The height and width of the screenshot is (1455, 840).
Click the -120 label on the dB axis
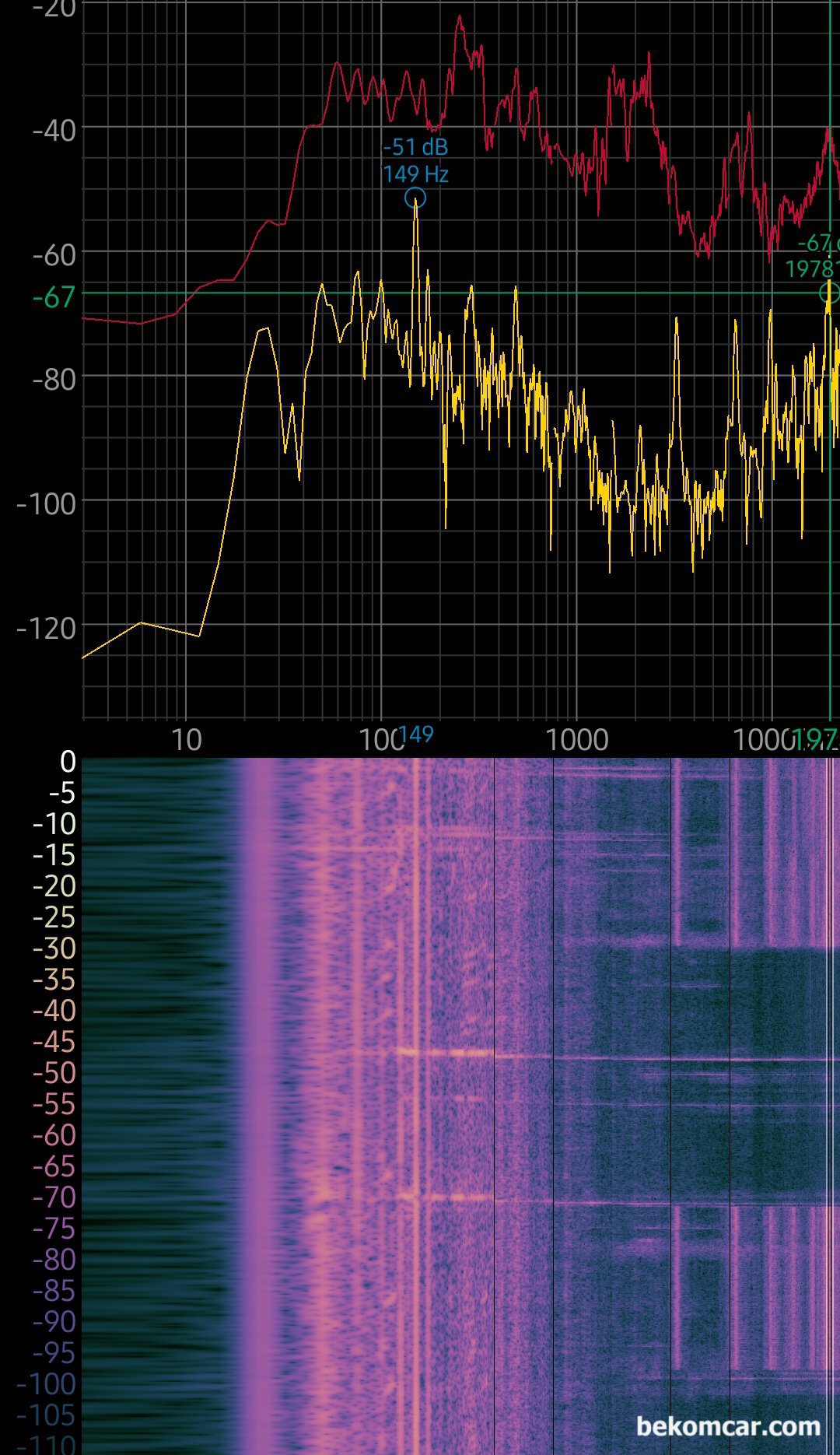coord(47,628)
